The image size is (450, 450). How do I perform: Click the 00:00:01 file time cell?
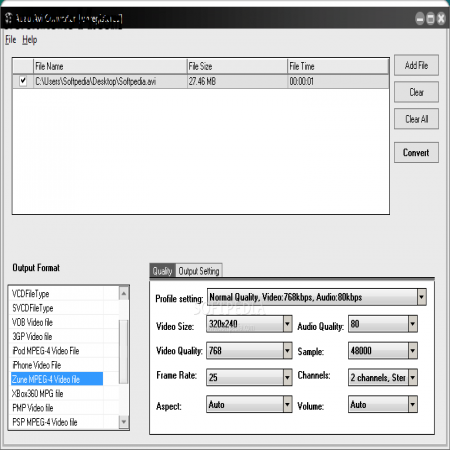[338, 81]
